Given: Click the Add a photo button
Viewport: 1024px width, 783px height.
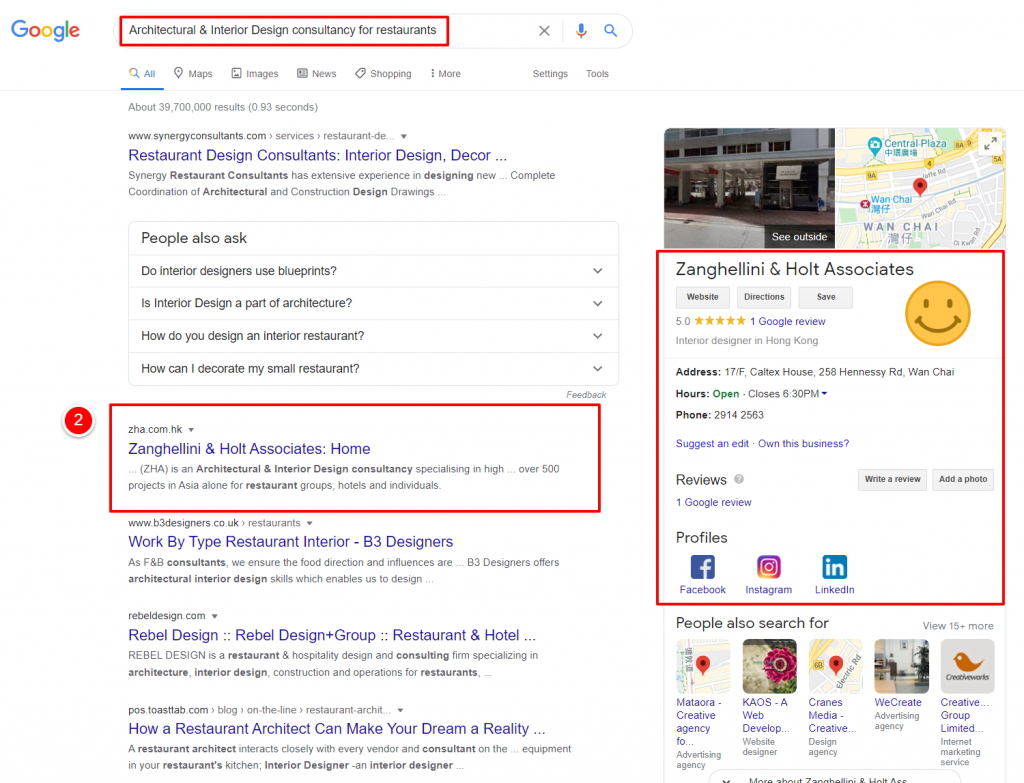Looking at the screenshot, I should click(x=963, y=479).
